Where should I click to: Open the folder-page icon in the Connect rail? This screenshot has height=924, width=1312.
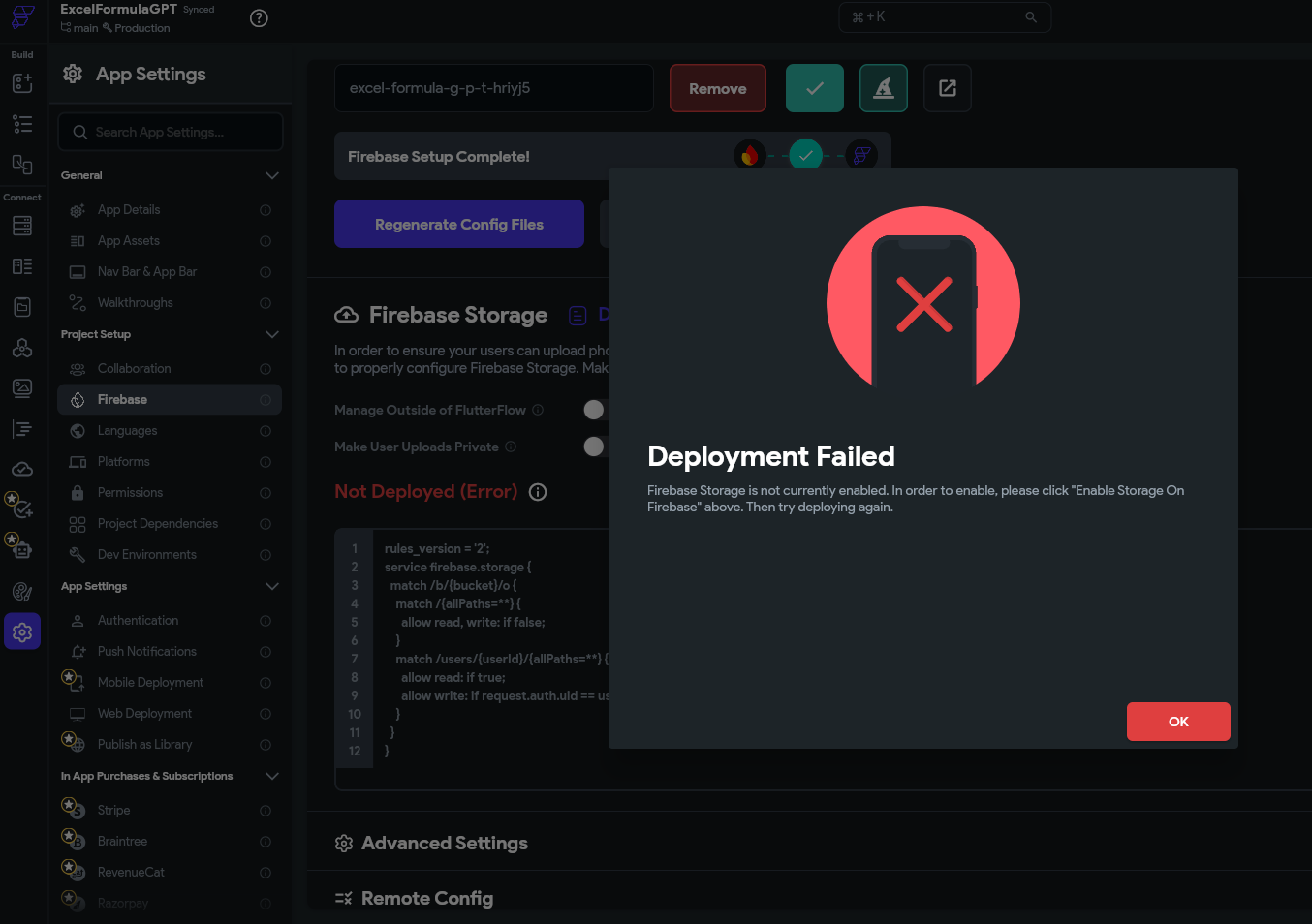pyautogui.click(x=22, y=307)
